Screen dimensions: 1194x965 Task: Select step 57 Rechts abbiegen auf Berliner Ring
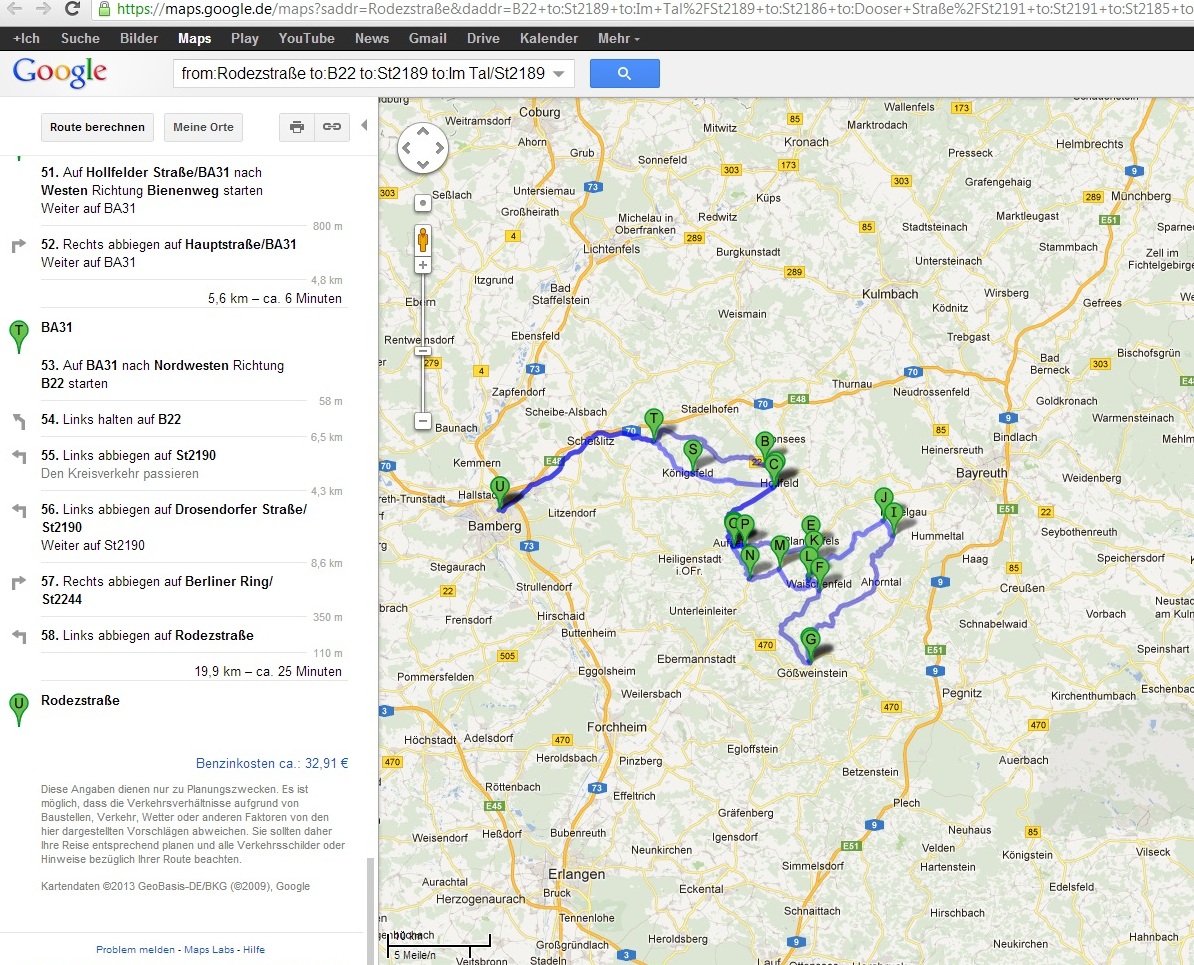click(x=157, y=590)
